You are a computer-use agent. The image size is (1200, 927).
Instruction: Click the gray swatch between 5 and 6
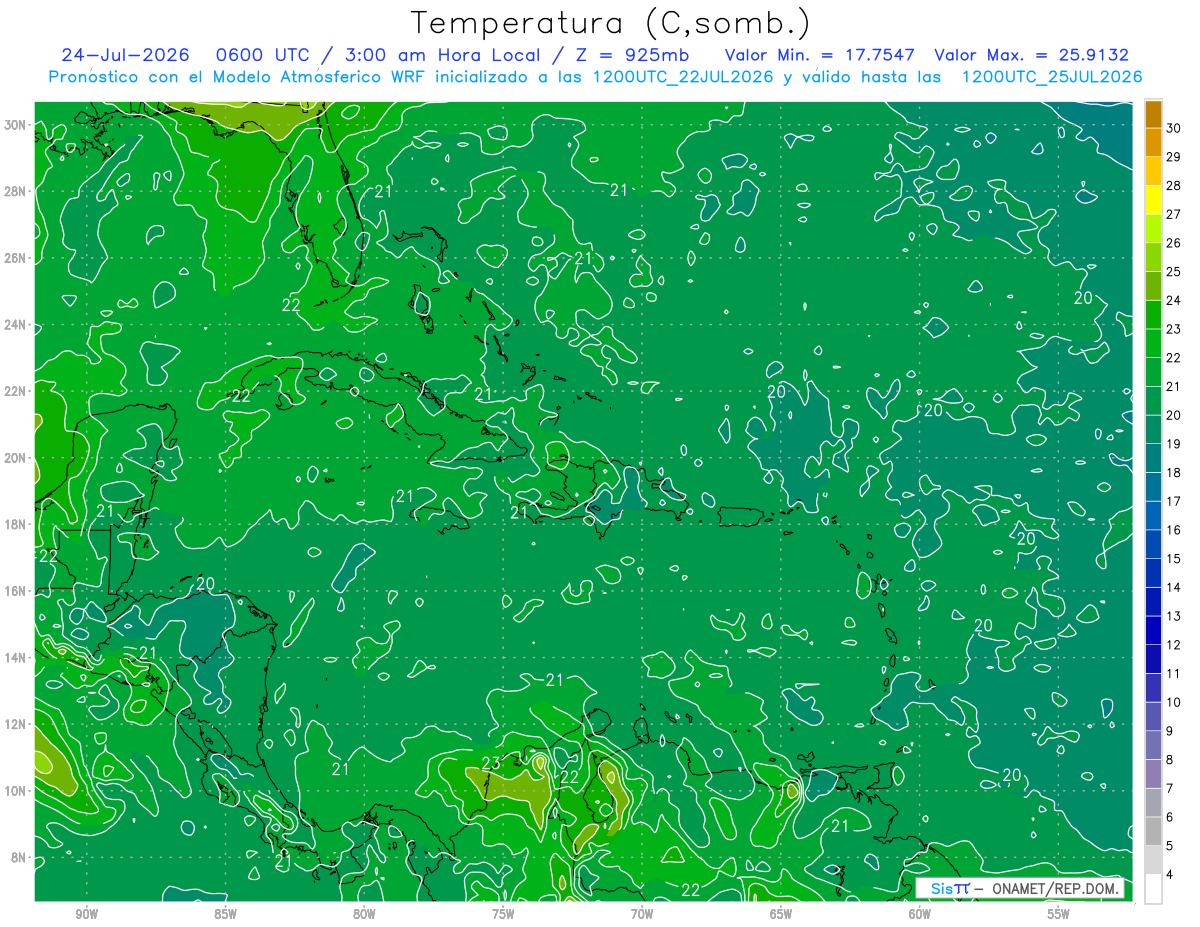point(1153,831)
